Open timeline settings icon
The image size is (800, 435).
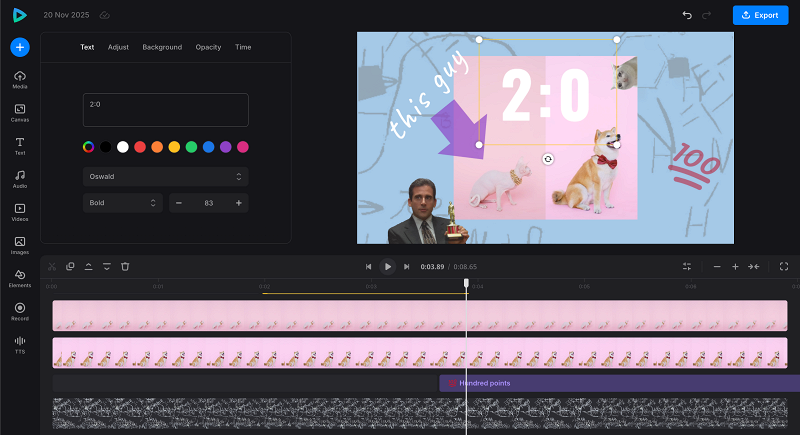(687, 267)
